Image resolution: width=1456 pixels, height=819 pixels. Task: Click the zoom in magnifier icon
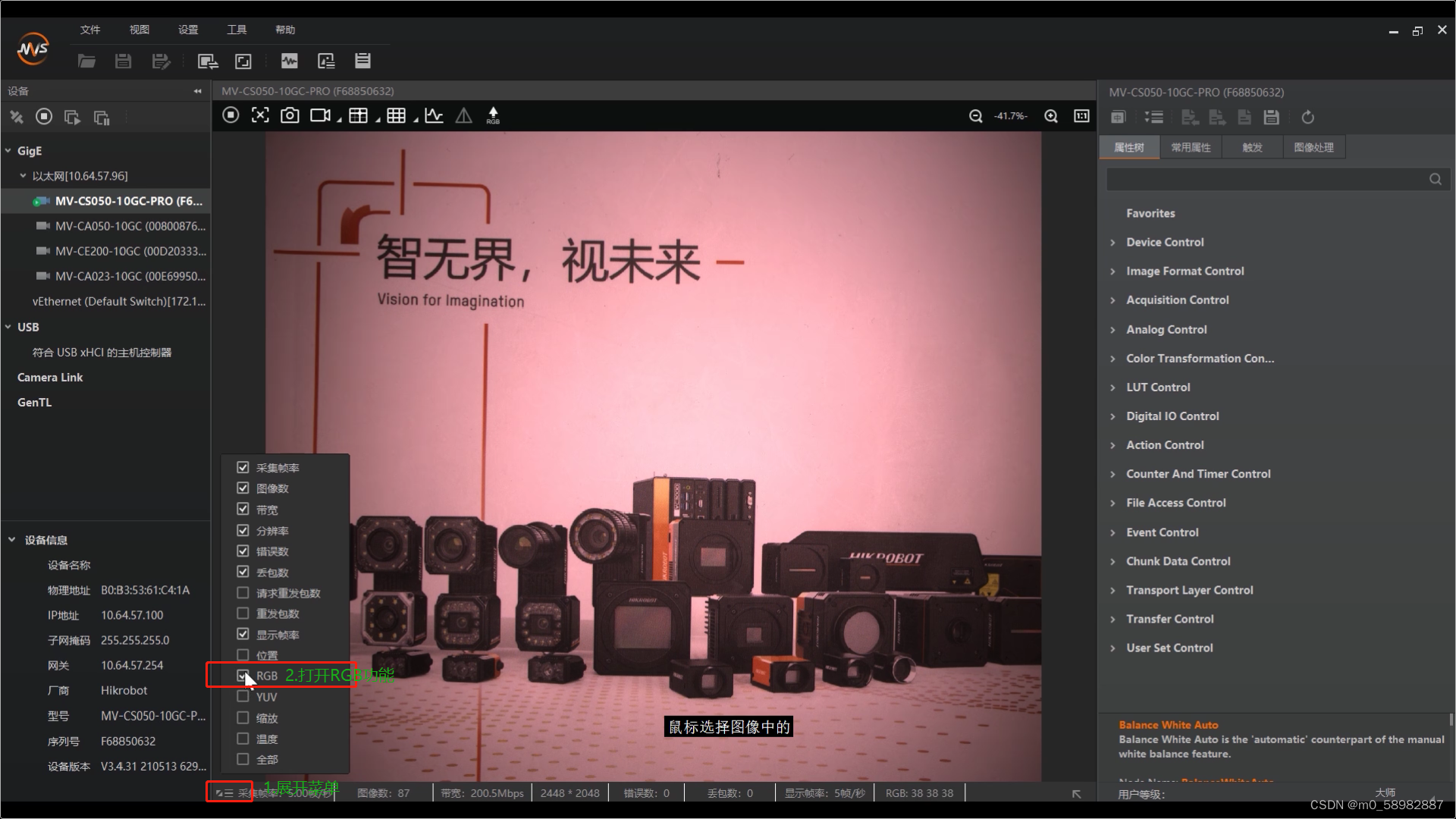[x=1051, y=116]
